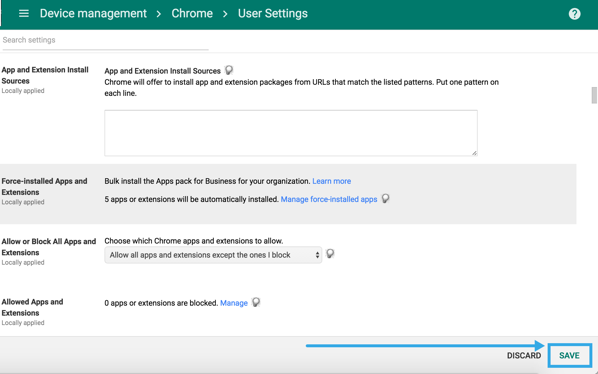The image size is (598, 374).
Task: Go to Device management breadcrumb
Action: pyautogui.click(x=93, y=14)
